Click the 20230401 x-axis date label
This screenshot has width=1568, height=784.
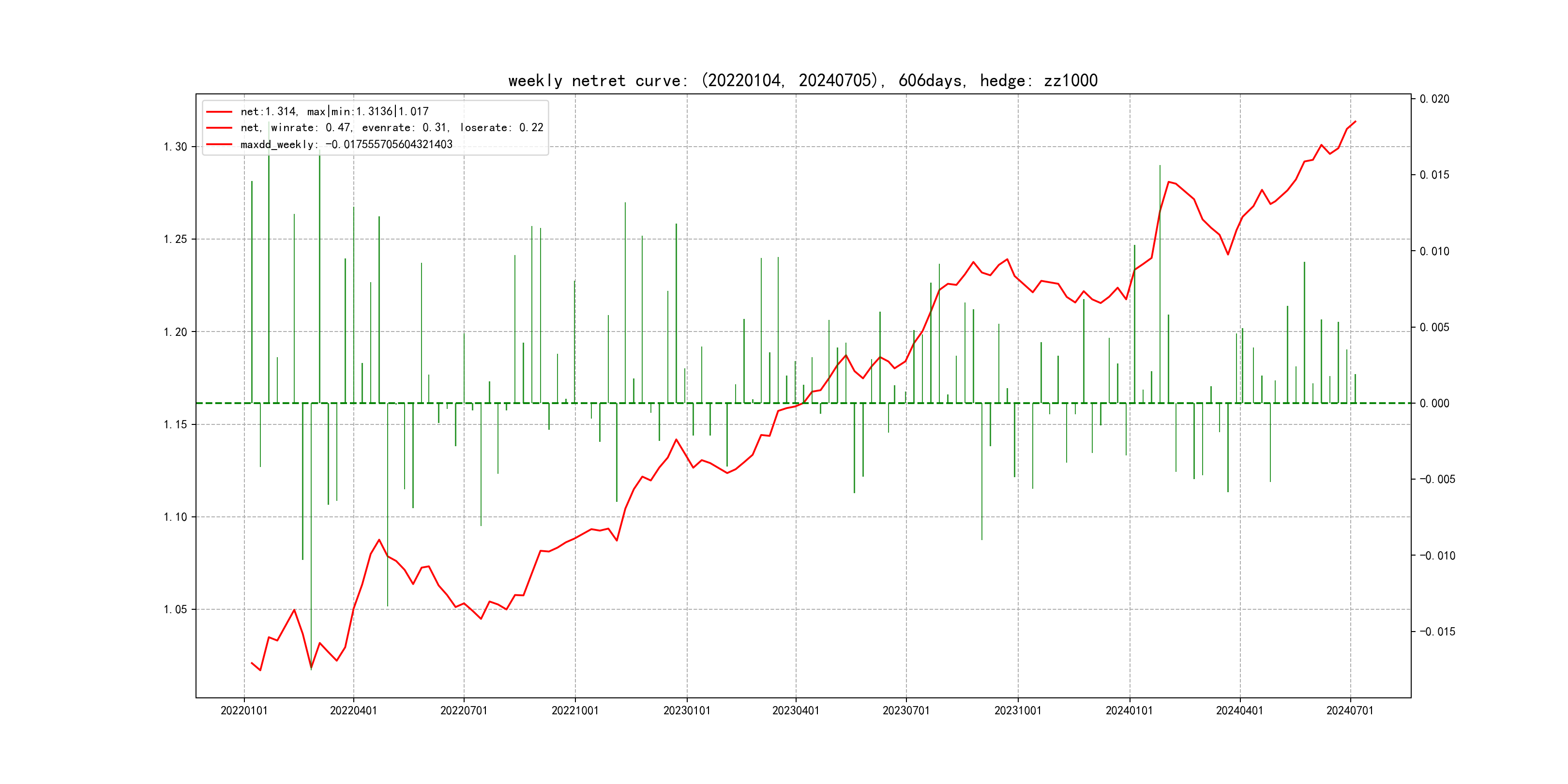pos(796,710)
